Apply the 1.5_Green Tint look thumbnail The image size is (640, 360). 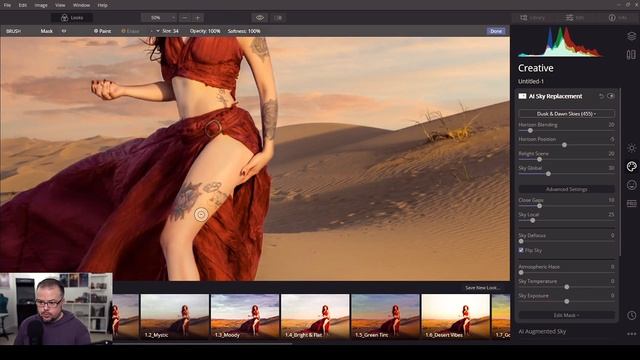click(385, 316)
